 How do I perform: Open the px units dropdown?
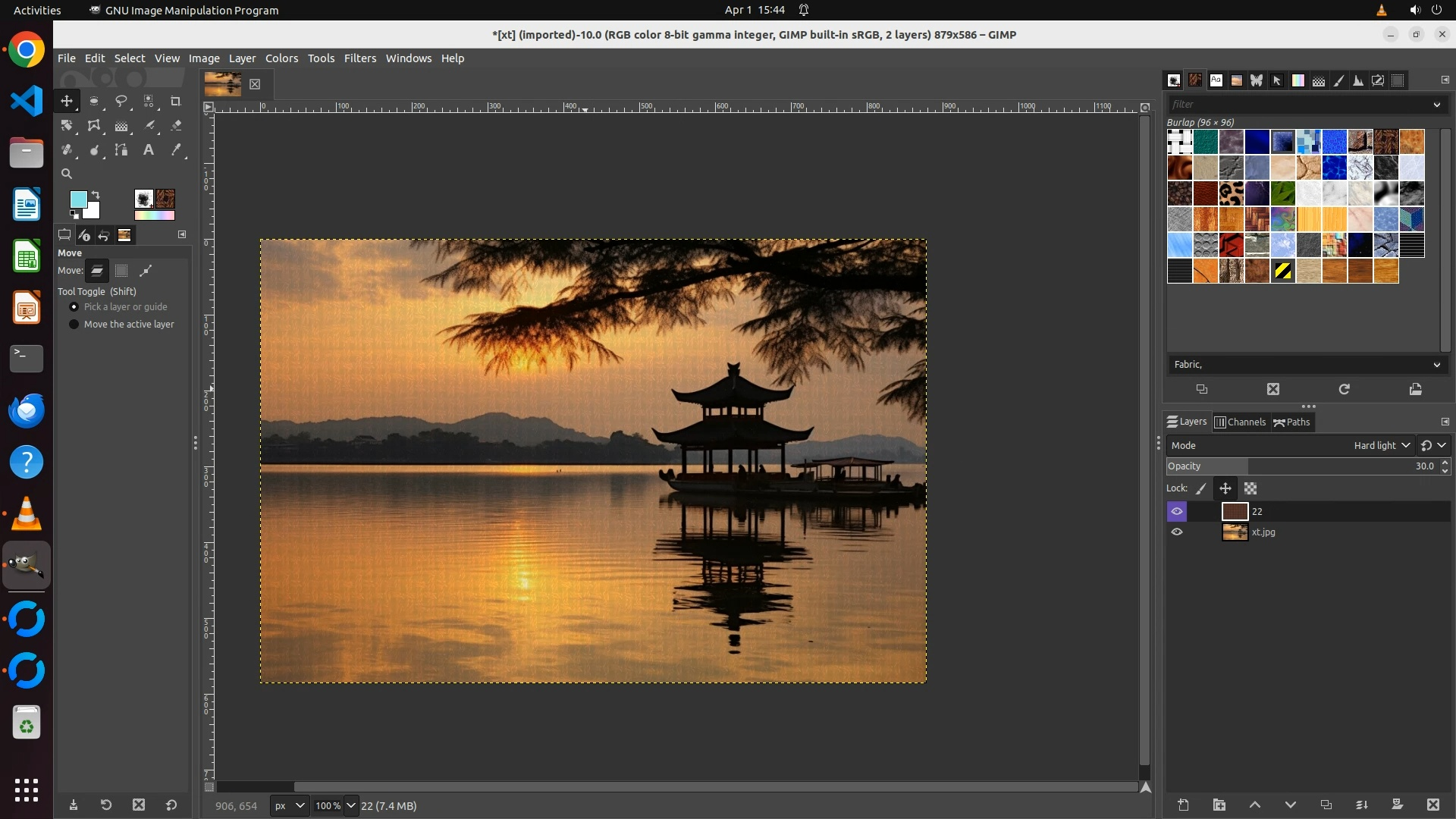[x=289, y=805]
